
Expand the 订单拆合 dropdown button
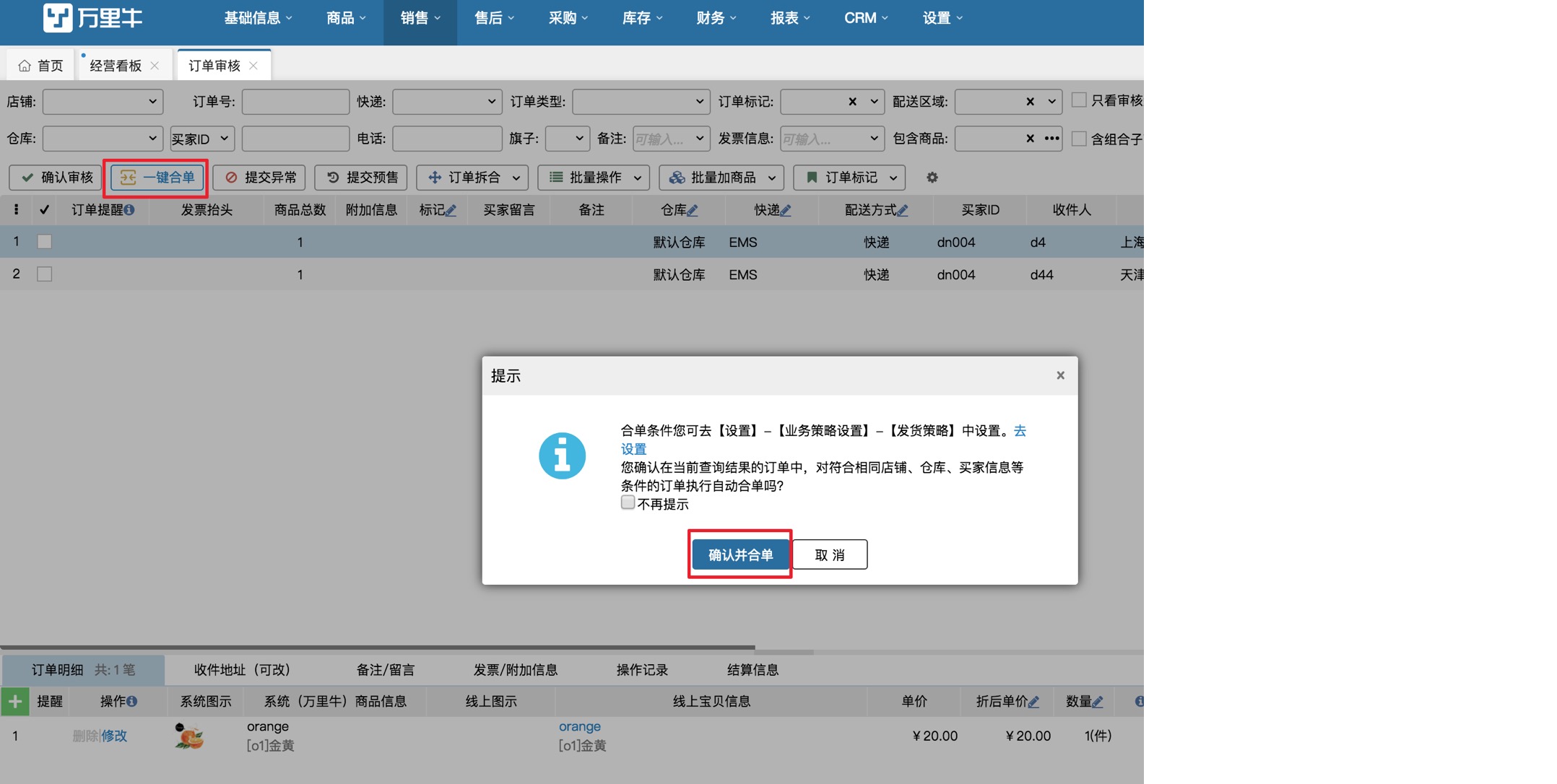click(x=516, y=178)
